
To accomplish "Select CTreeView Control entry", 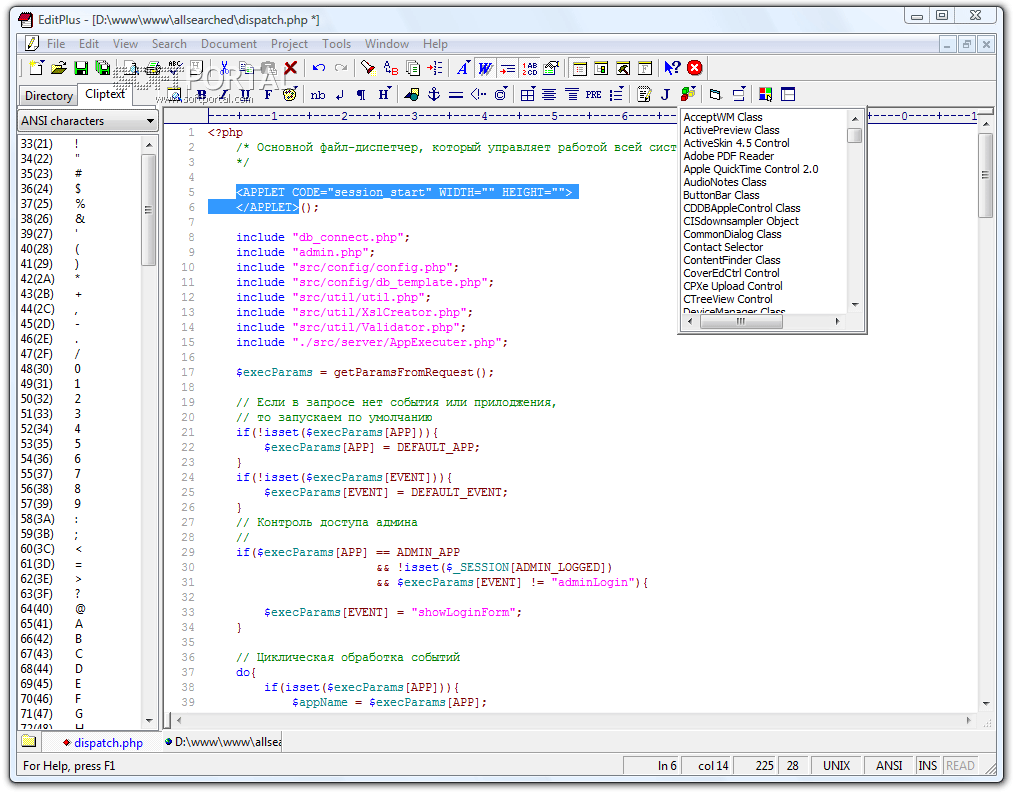I will pos(728,299).
